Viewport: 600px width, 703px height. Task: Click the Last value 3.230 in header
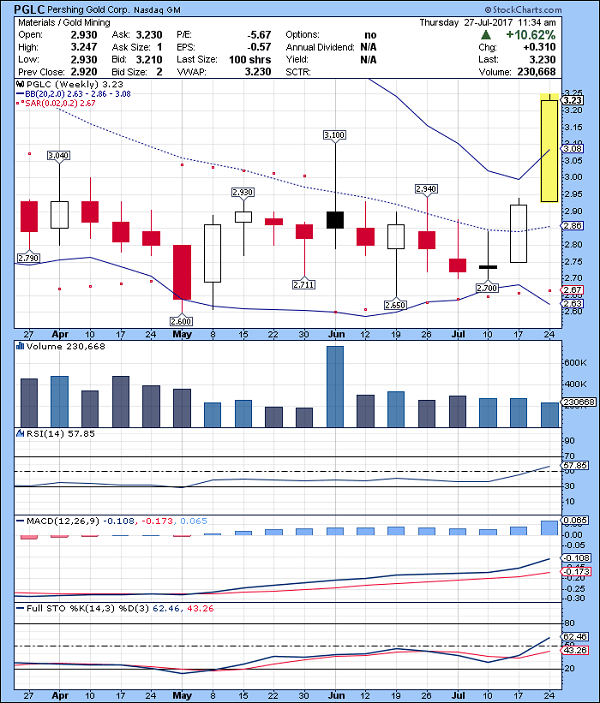tap(542, 59)
